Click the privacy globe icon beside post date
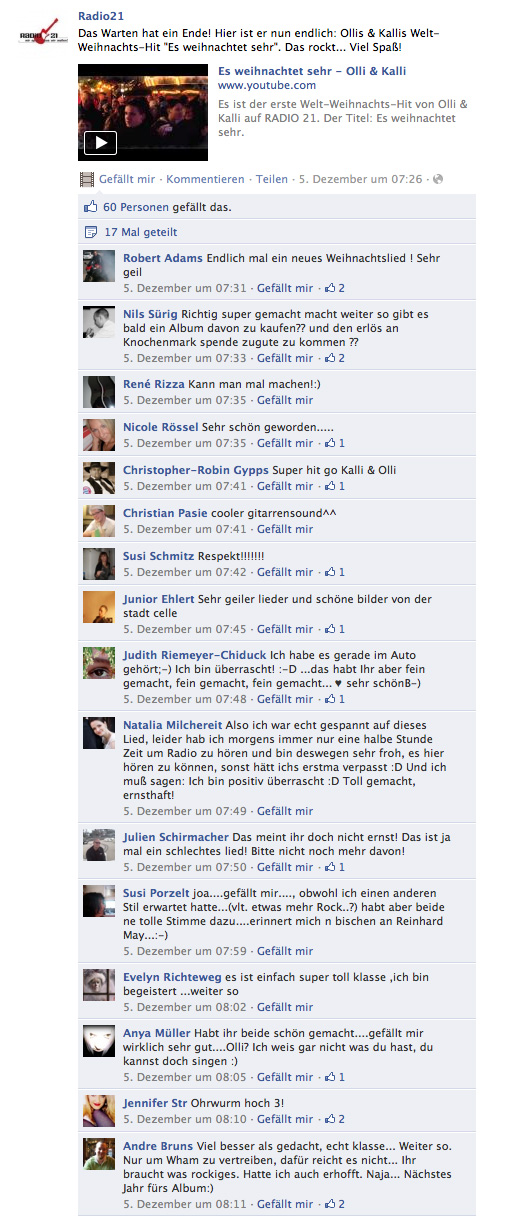523x1216 pixels. point(437,180)
